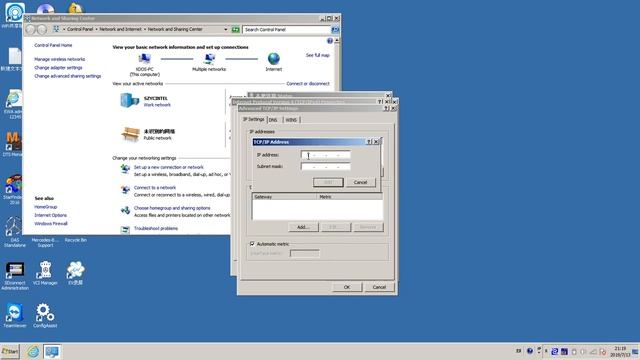Click the Gateway column header
Viewport: 640px width, 360px height.
point(284,197)
